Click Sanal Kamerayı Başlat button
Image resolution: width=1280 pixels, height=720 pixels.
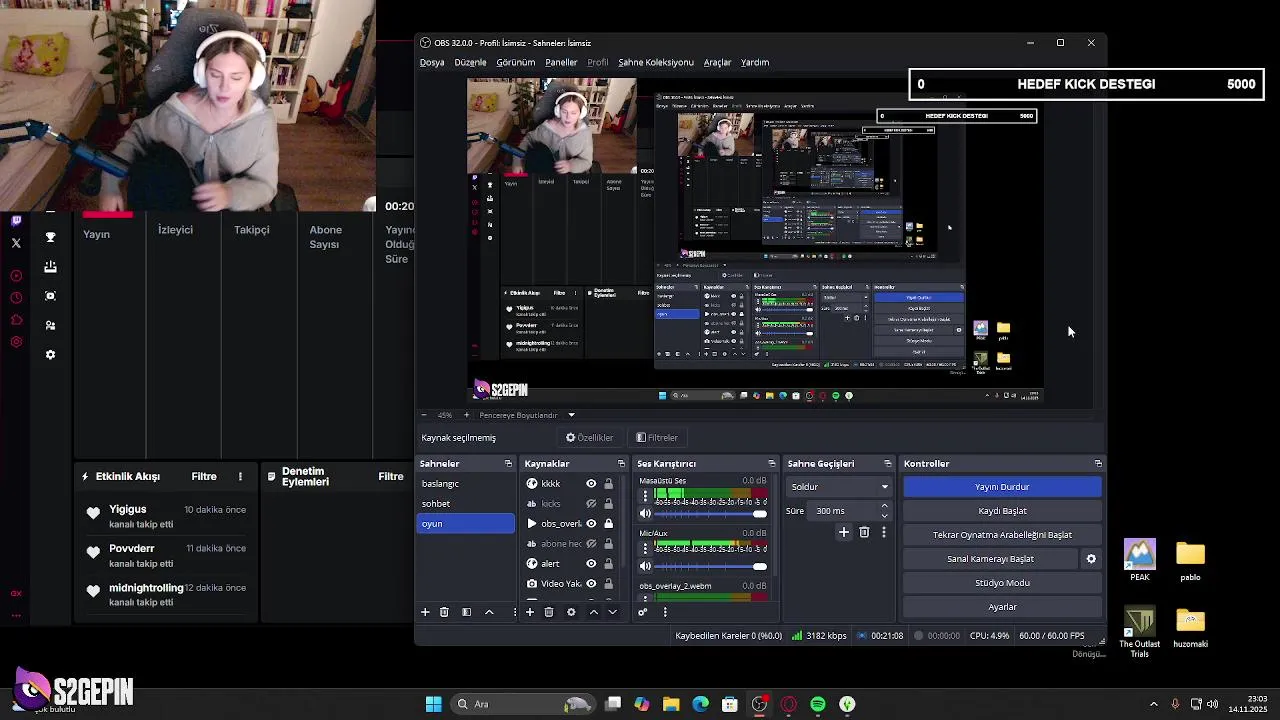point(990,559)
